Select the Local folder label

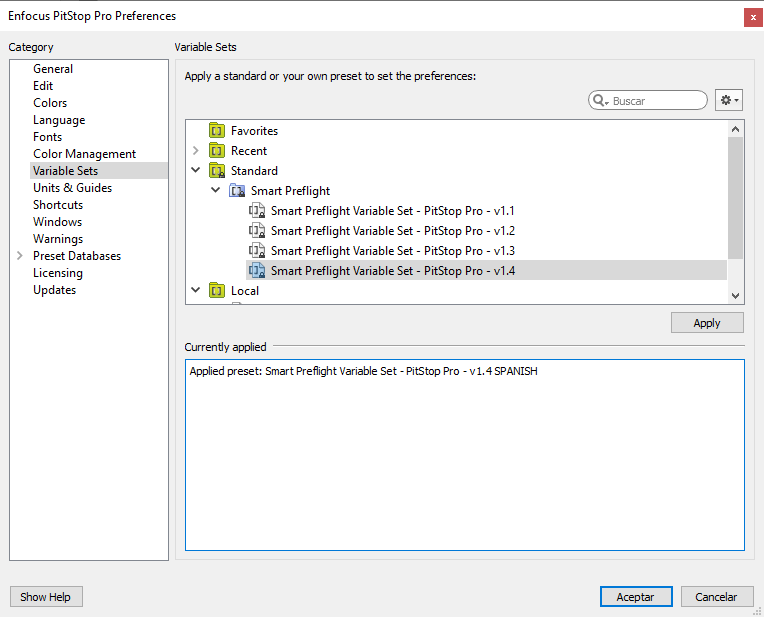245,290
